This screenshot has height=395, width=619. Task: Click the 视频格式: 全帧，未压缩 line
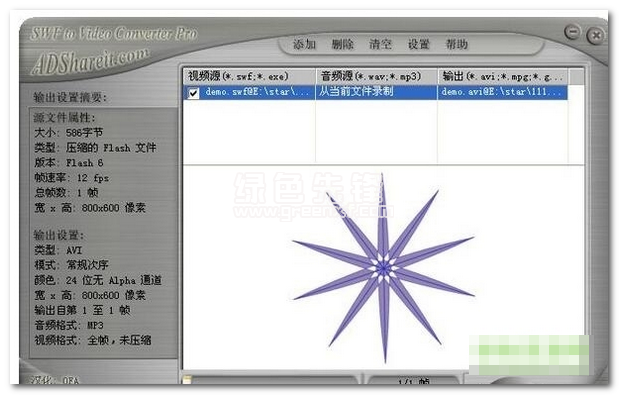coord(93,340)
